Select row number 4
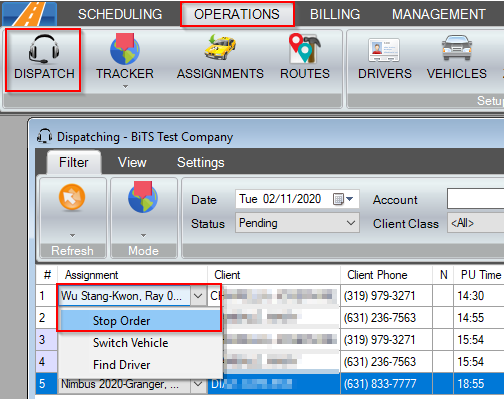Image resolution: width=504 pixels, height=399 pixels. 47,362
